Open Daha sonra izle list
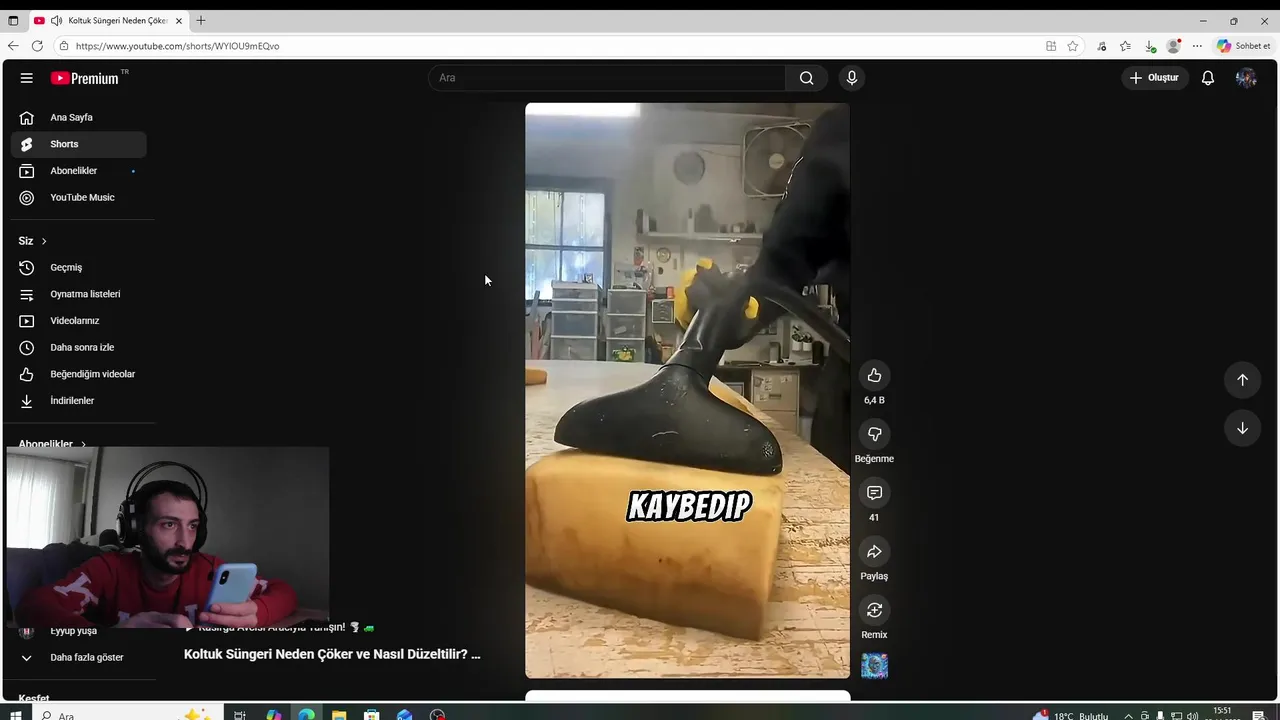The image size is (1280, 720). pos(79,347)
